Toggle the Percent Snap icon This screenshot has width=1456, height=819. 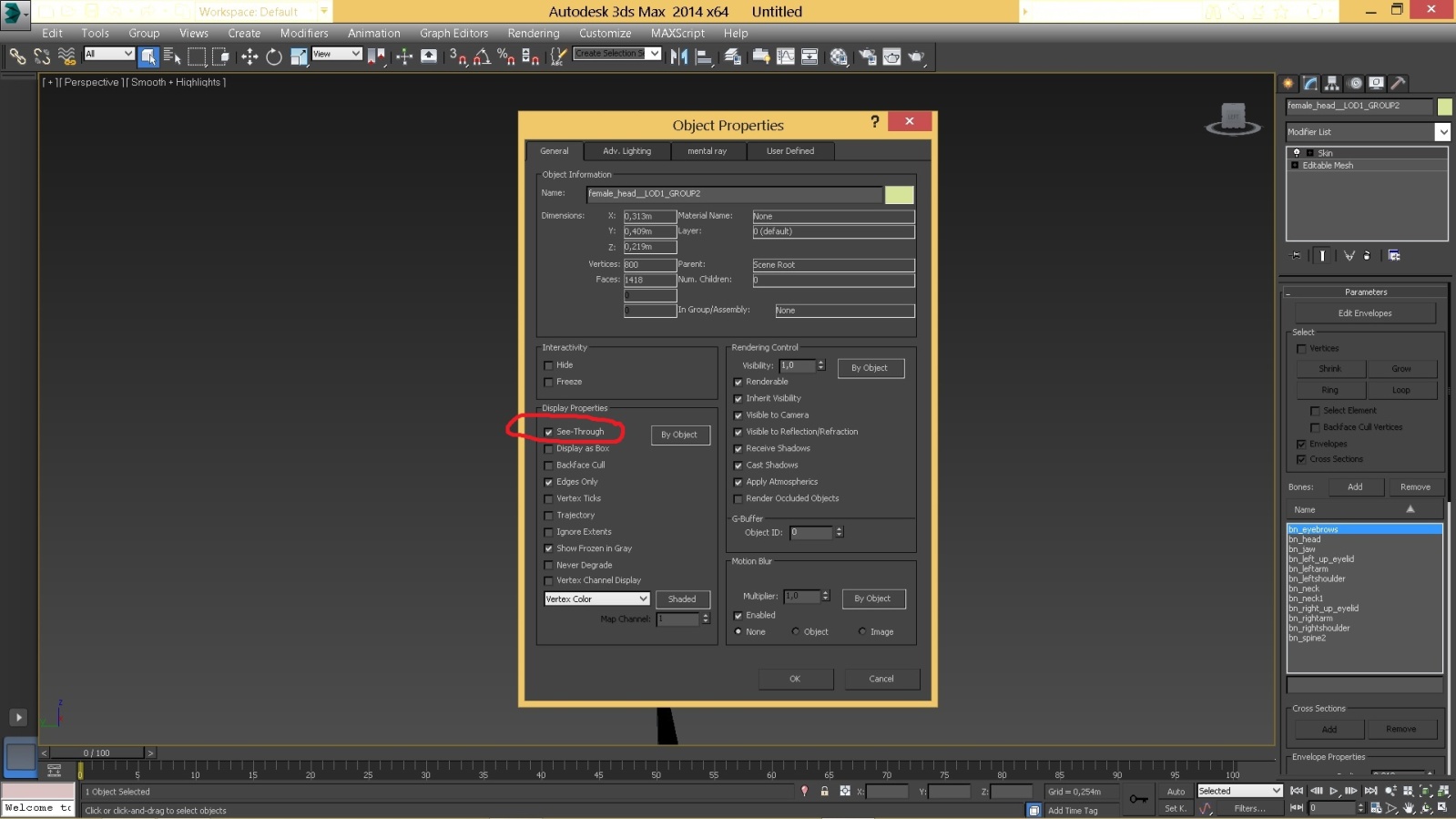506,56
